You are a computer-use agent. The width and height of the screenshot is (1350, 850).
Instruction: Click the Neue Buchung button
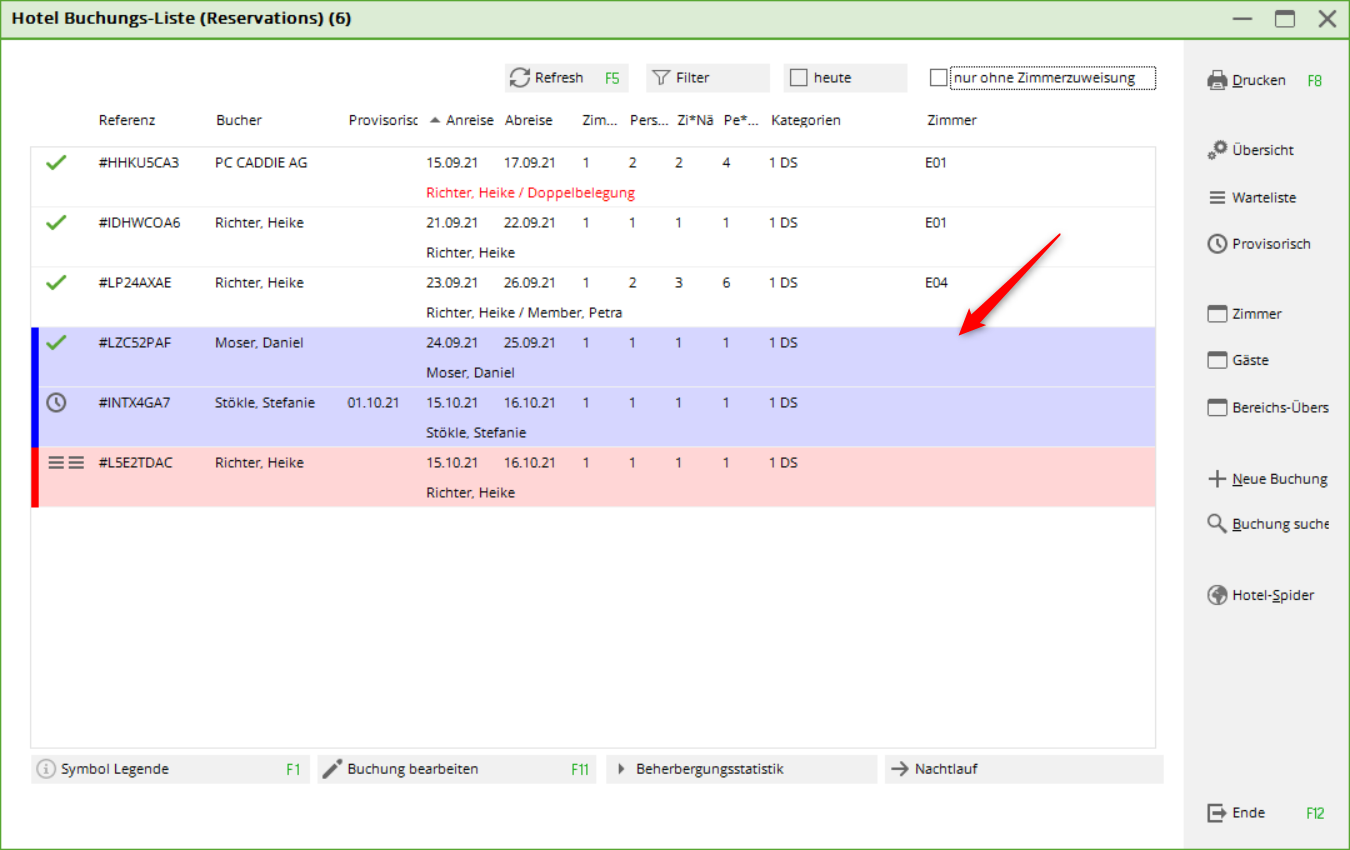point(1268,479)
